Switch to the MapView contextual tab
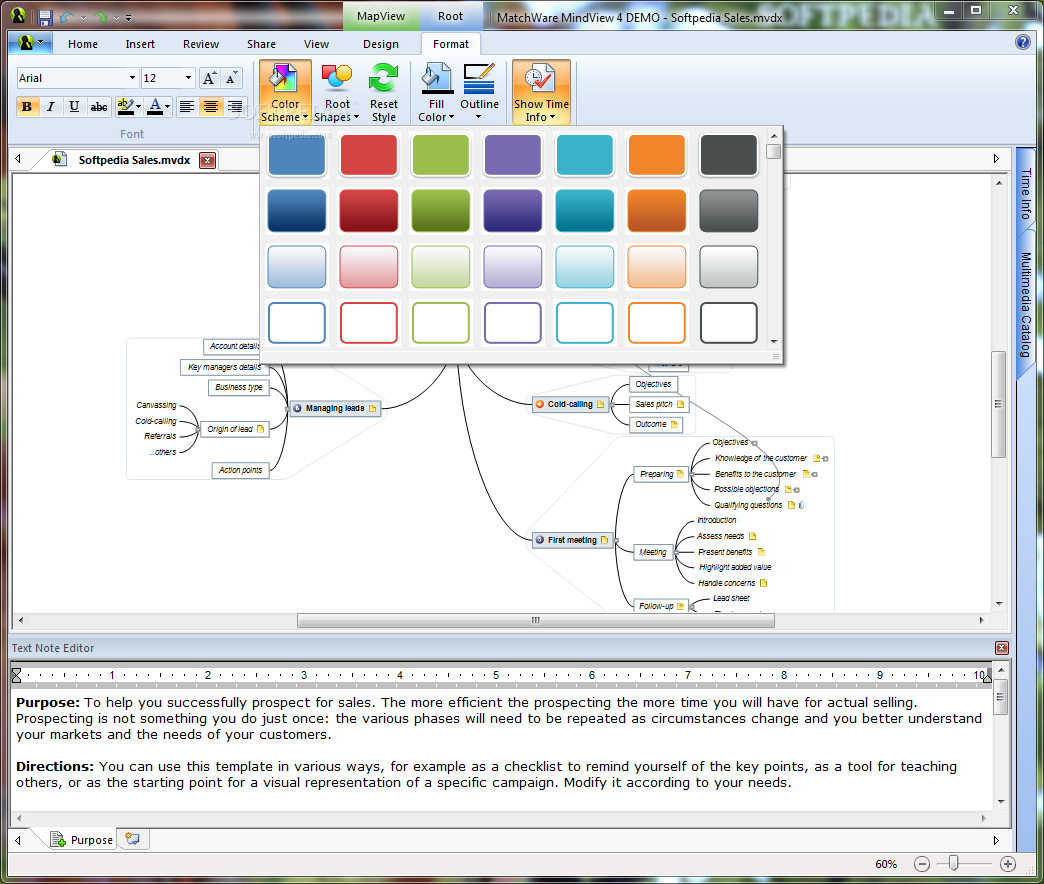The image size is (1044, 884). point(381,17)
